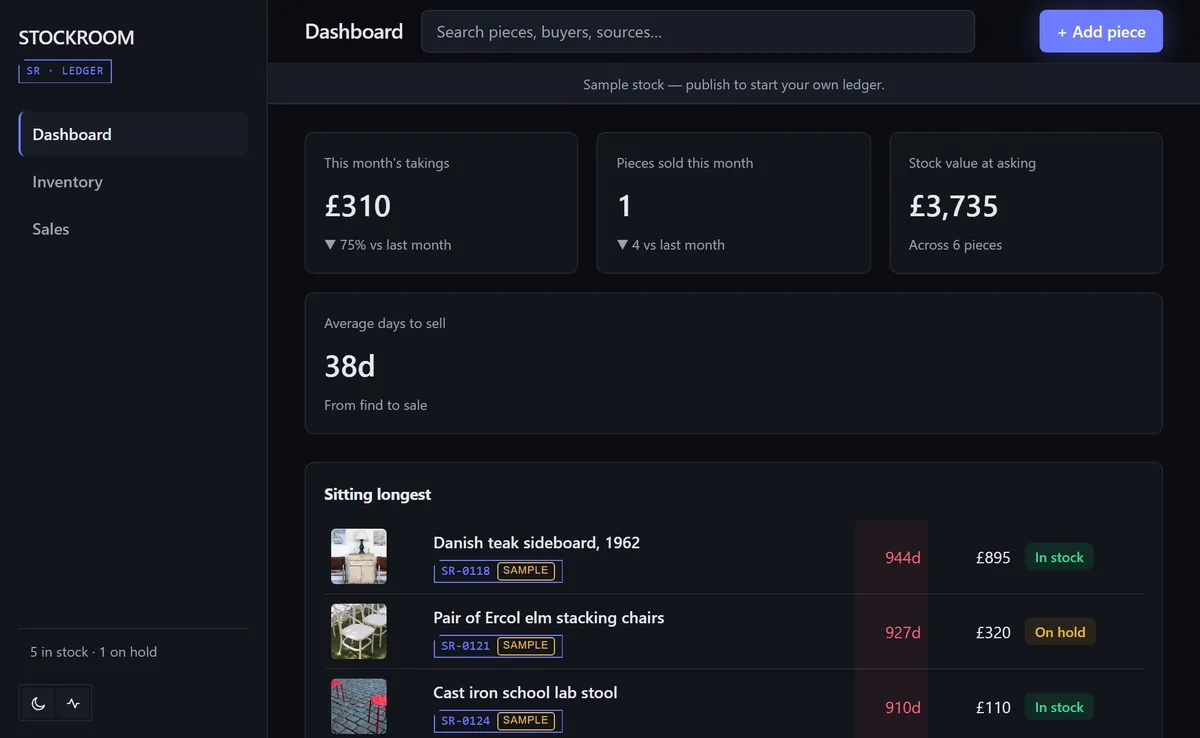Click the £110 price
This screenshot has height=738, width=1200.
click(993, 707)
